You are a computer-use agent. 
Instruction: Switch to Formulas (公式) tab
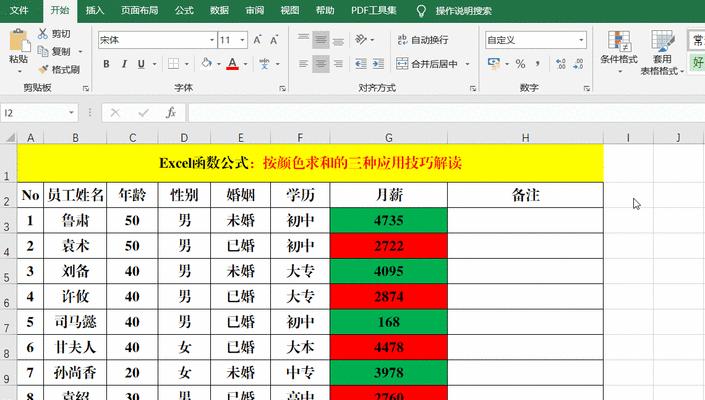point(184,10)
